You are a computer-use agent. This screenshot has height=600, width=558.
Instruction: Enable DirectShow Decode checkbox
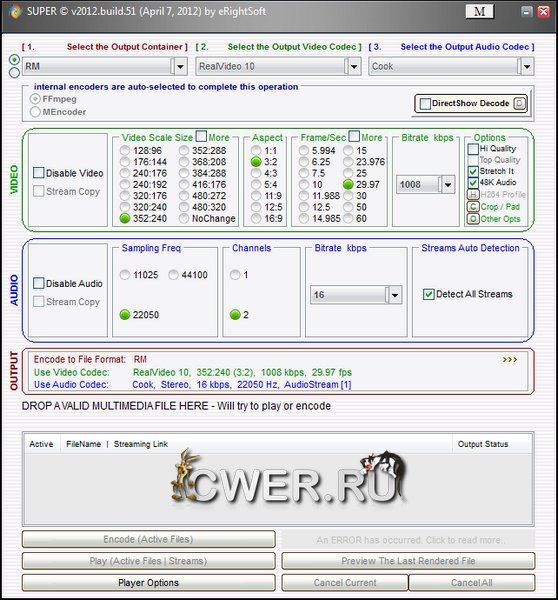[x=425, y=104]
